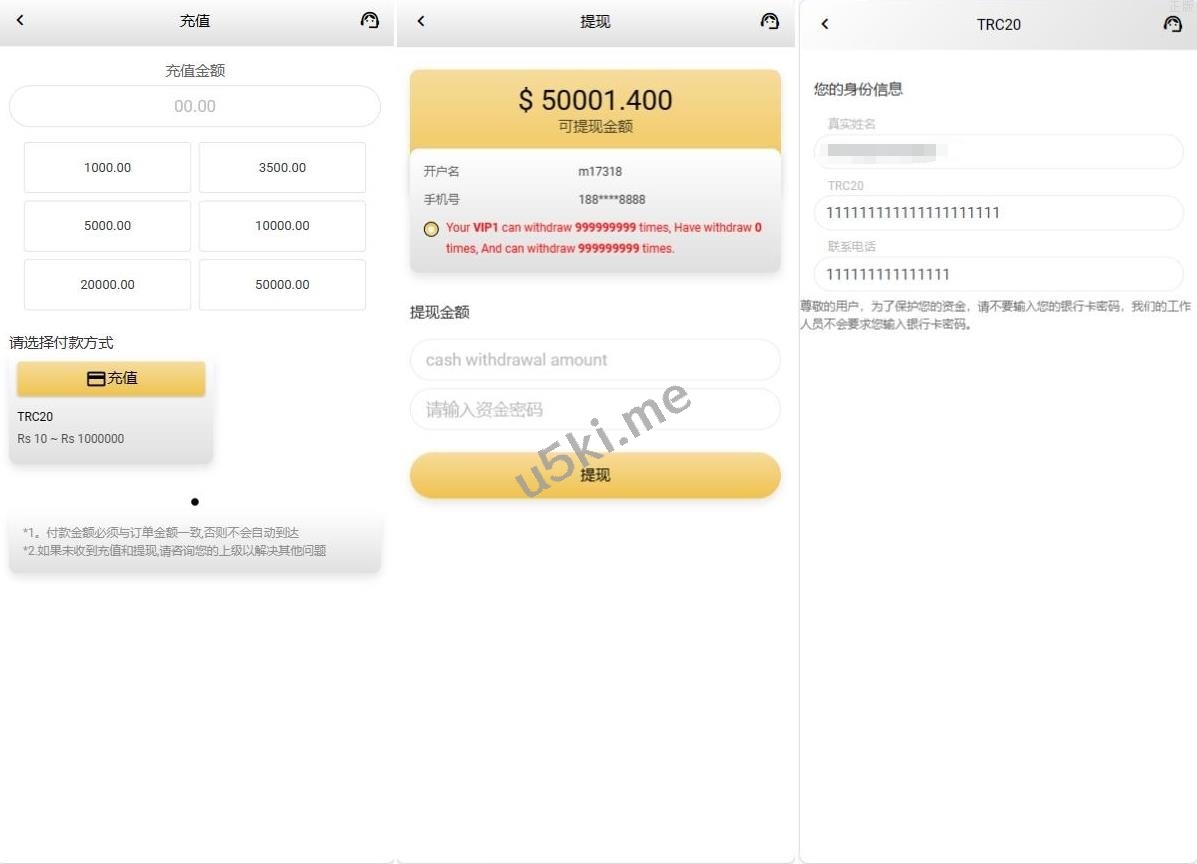Choose the 10000.00 preset amount
Screen dimensions: 1197x864
[x=282, y=226]
